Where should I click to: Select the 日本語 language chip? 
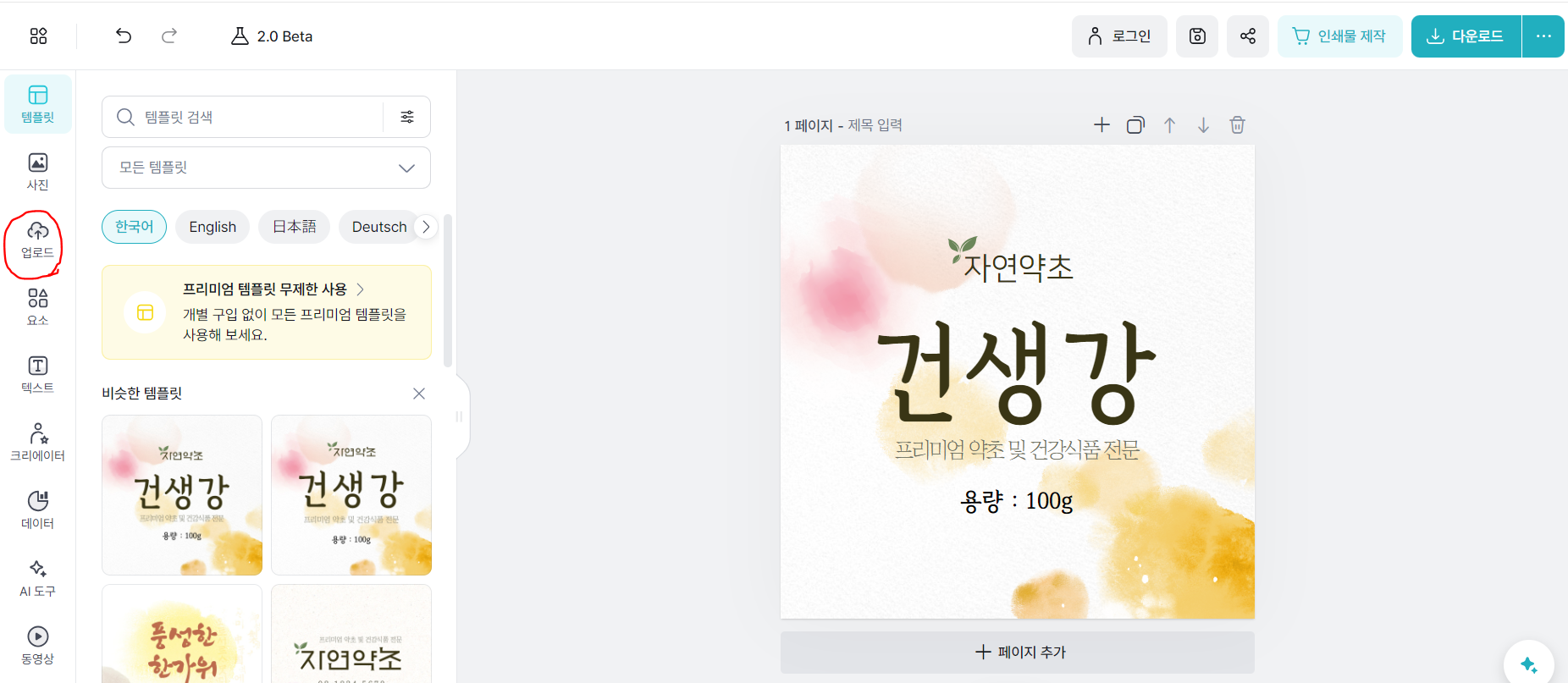click(294, 227)
